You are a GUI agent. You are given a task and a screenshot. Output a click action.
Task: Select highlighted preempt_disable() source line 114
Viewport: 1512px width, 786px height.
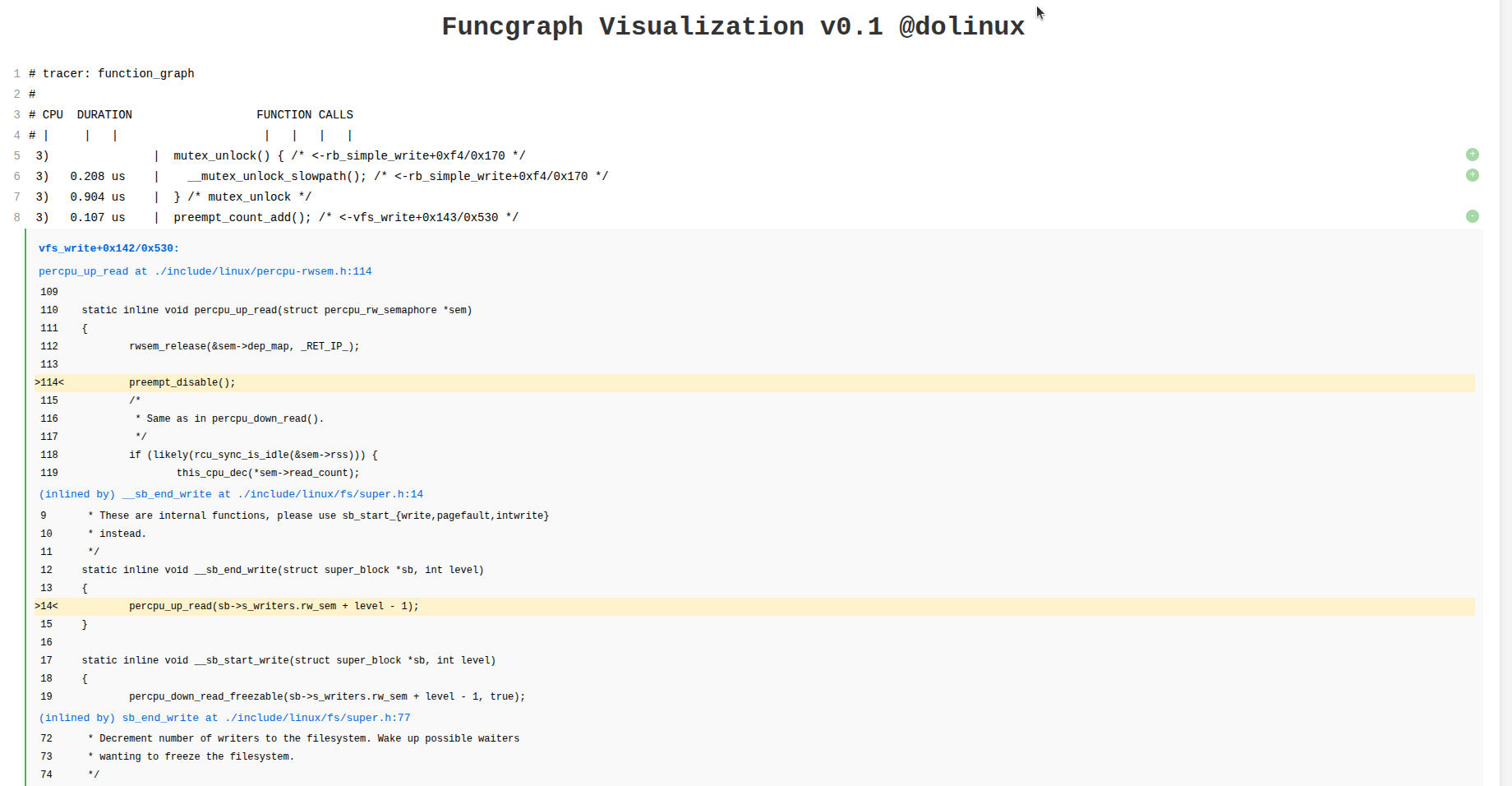[x=182, y=382]
